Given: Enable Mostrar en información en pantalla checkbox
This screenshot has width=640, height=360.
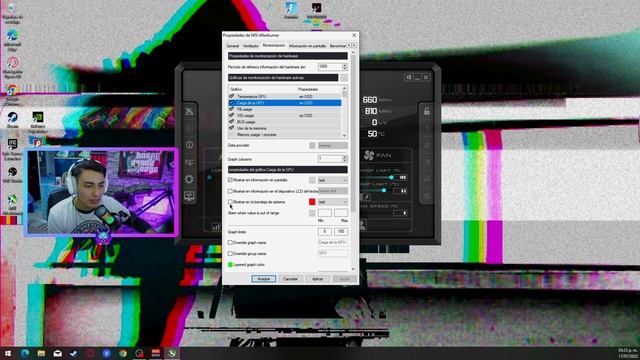Looking at the screenshot, I should 230,180.
